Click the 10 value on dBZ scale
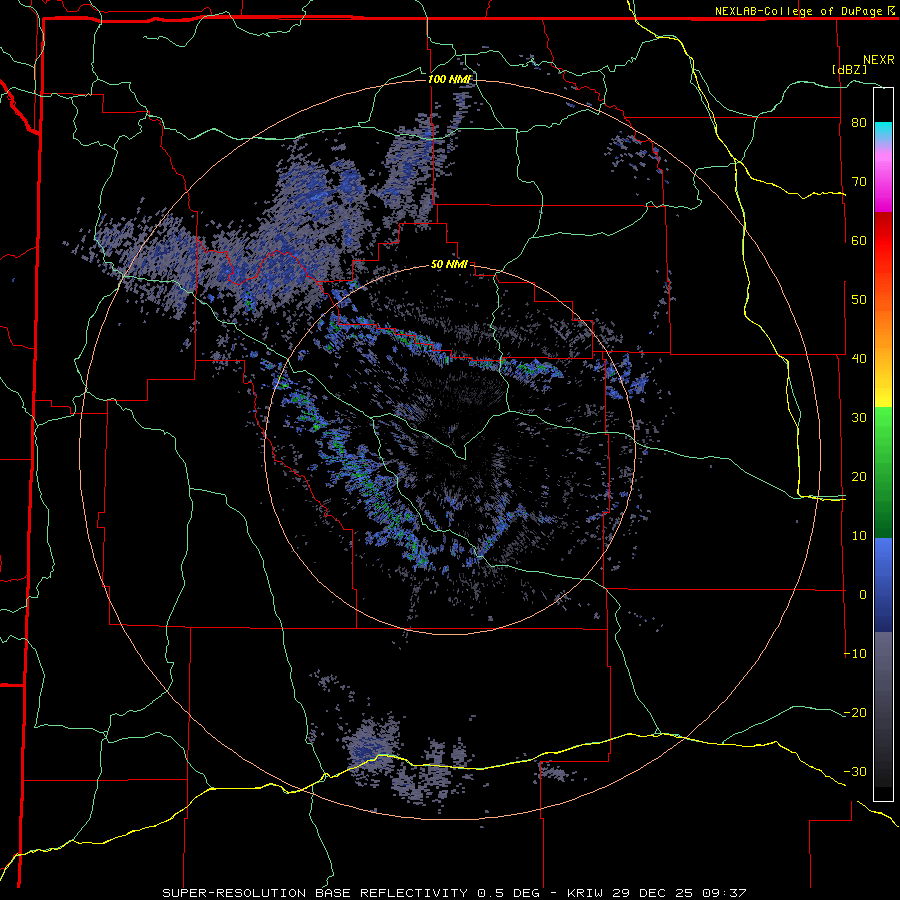Viewport: 900px width, 900px height. coord(859,536)
